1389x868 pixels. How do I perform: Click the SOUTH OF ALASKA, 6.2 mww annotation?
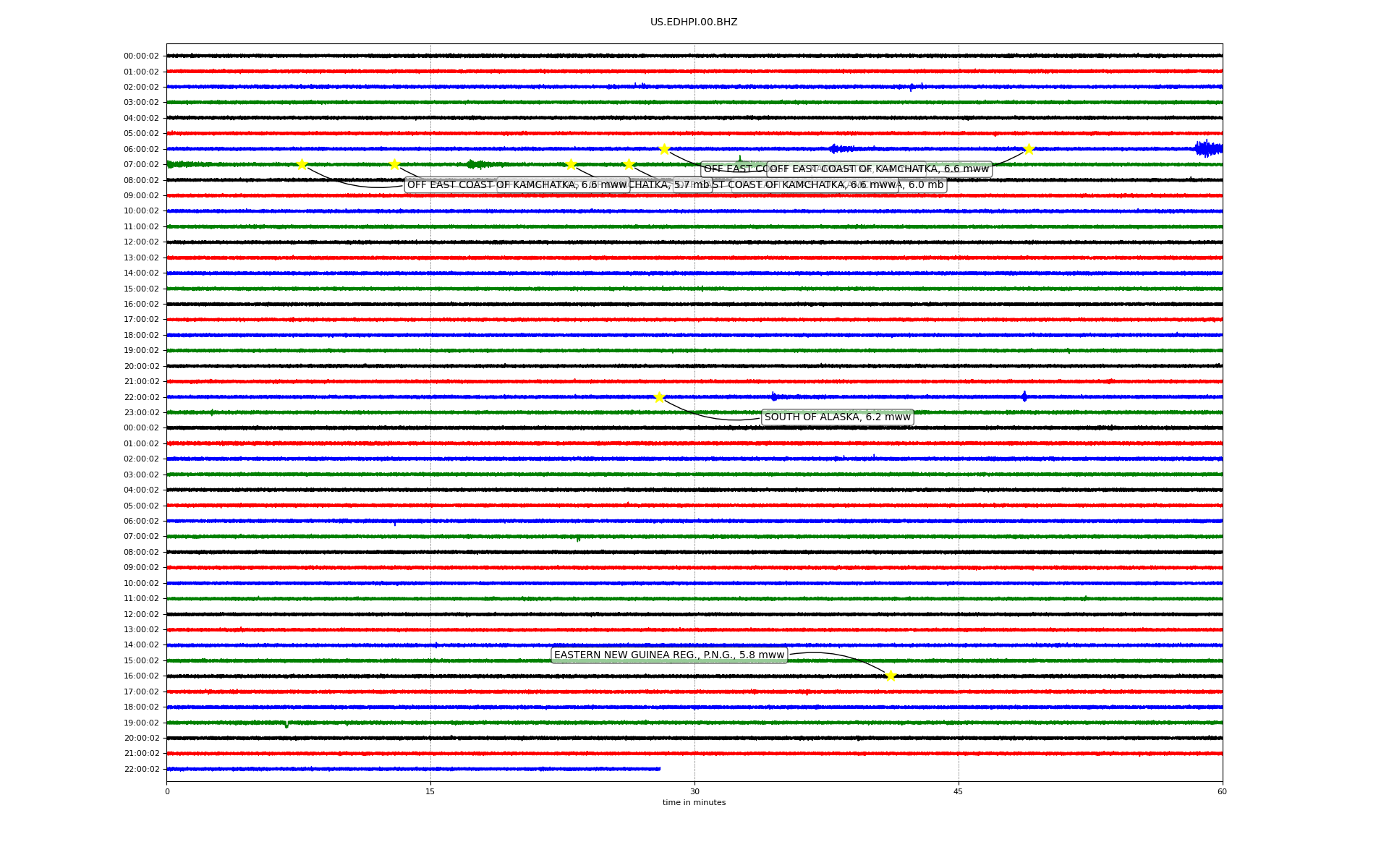coord(837,417)
